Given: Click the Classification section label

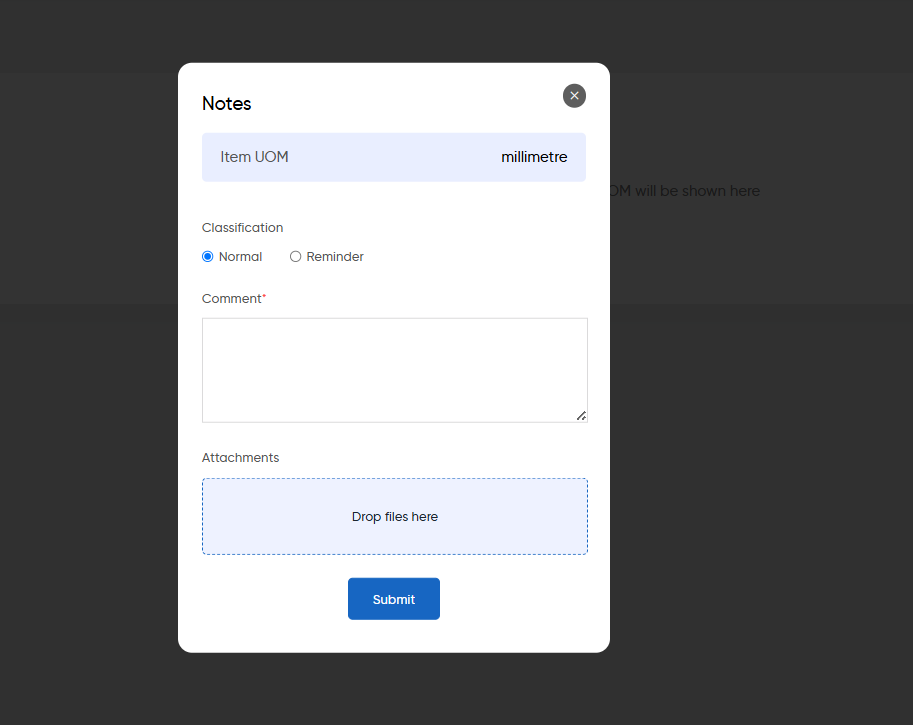Looking at the screenshot, I should [242, 228].
